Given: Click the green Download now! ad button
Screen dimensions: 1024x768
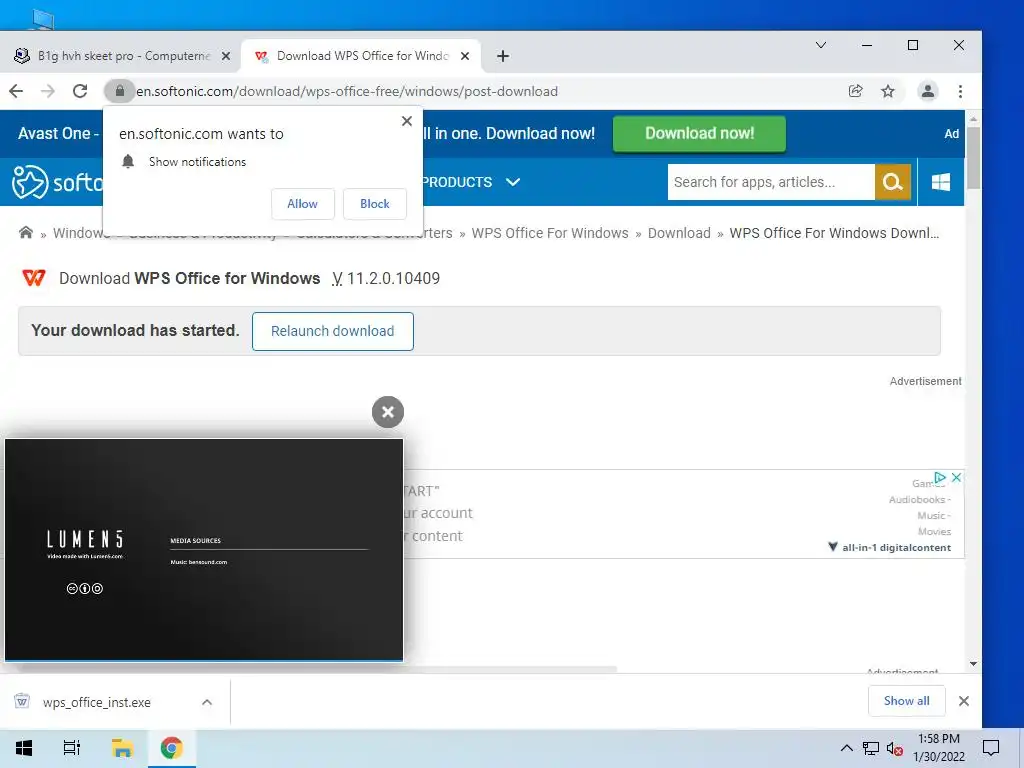Looking at the screenshot, I should click(699, 133).
